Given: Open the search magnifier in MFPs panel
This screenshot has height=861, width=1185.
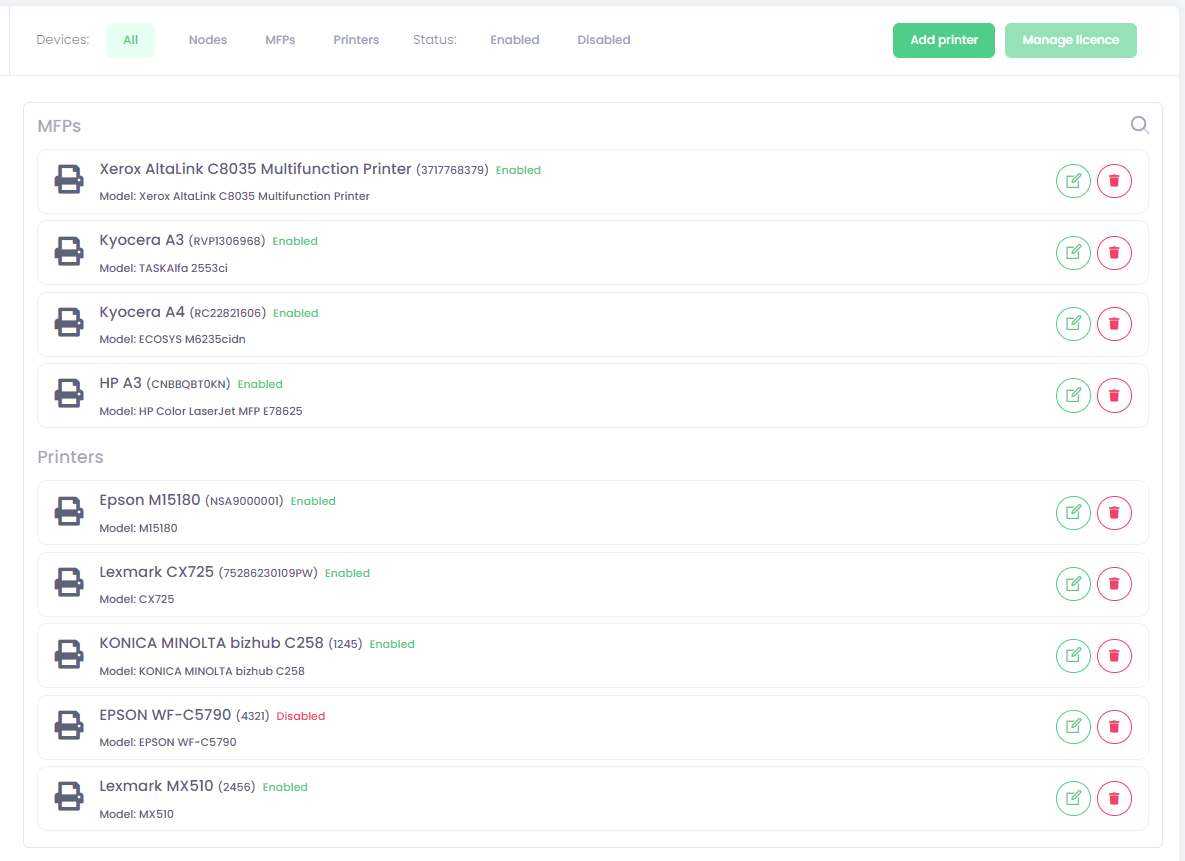Looking at the screenshot, I should point(1140,125).
